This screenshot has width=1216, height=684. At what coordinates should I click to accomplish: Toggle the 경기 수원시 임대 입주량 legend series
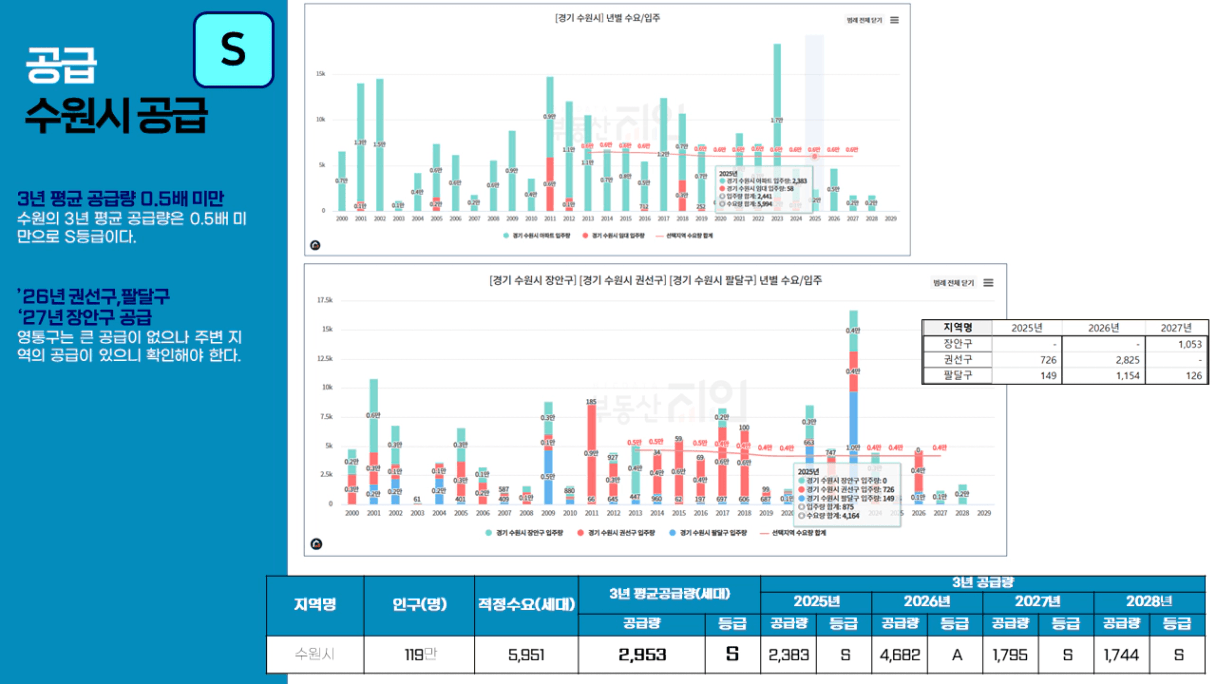(612, 236)
